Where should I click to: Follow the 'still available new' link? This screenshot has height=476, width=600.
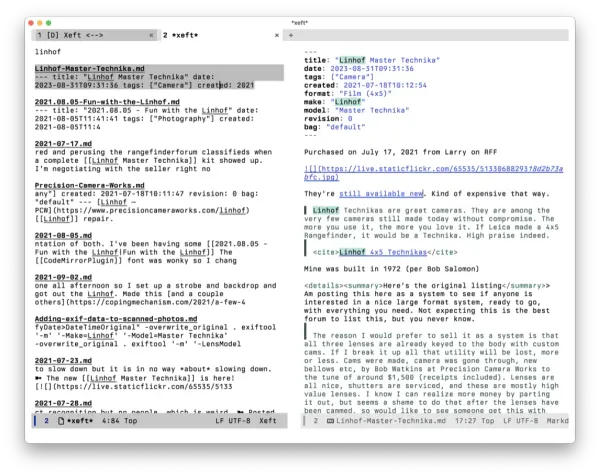381,194
